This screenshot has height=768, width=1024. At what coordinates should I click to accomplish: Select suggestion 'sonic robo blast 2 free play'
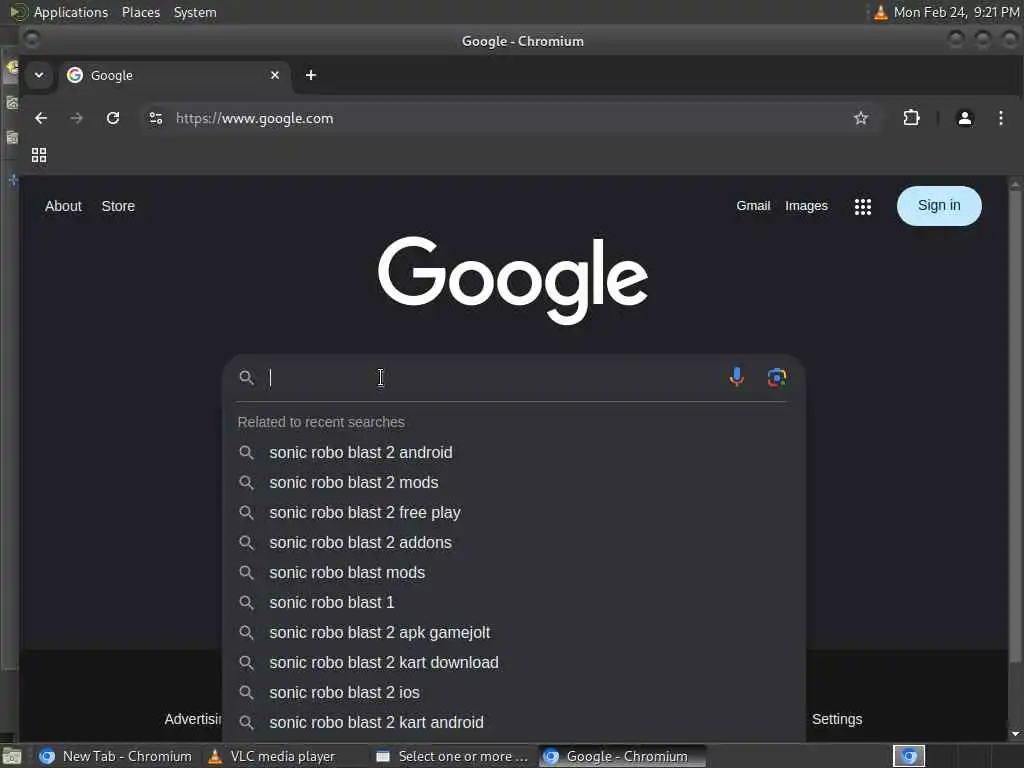click(513, 513)
